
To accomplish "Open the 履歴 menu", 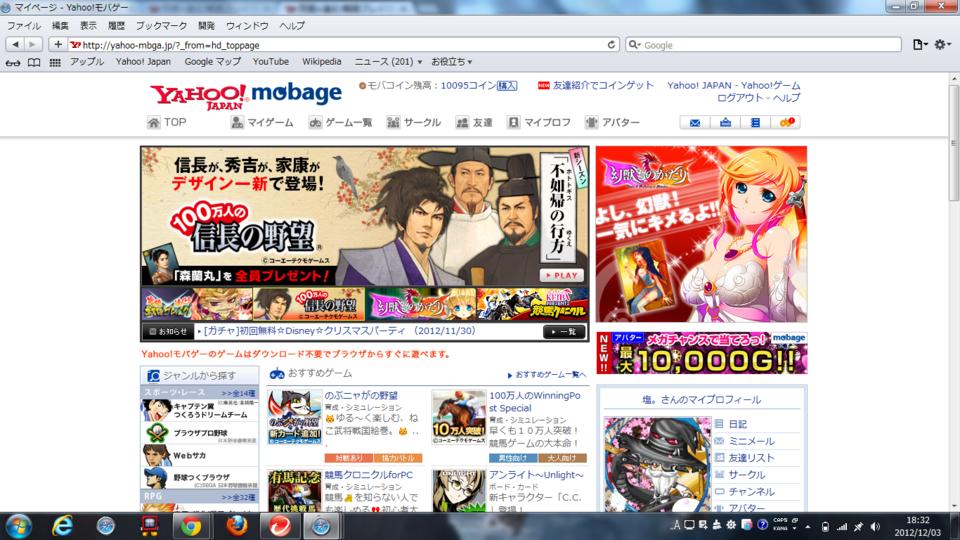I will pos(116,26).
